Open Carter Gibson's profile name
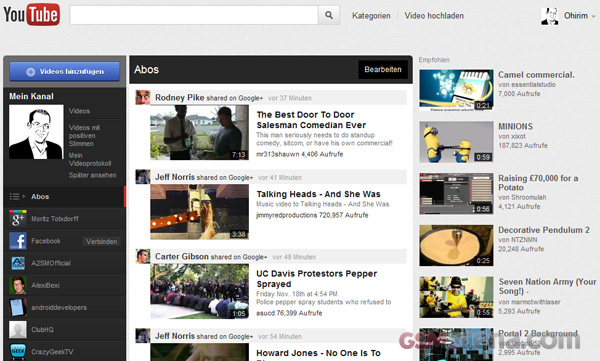 click(182, 256)
